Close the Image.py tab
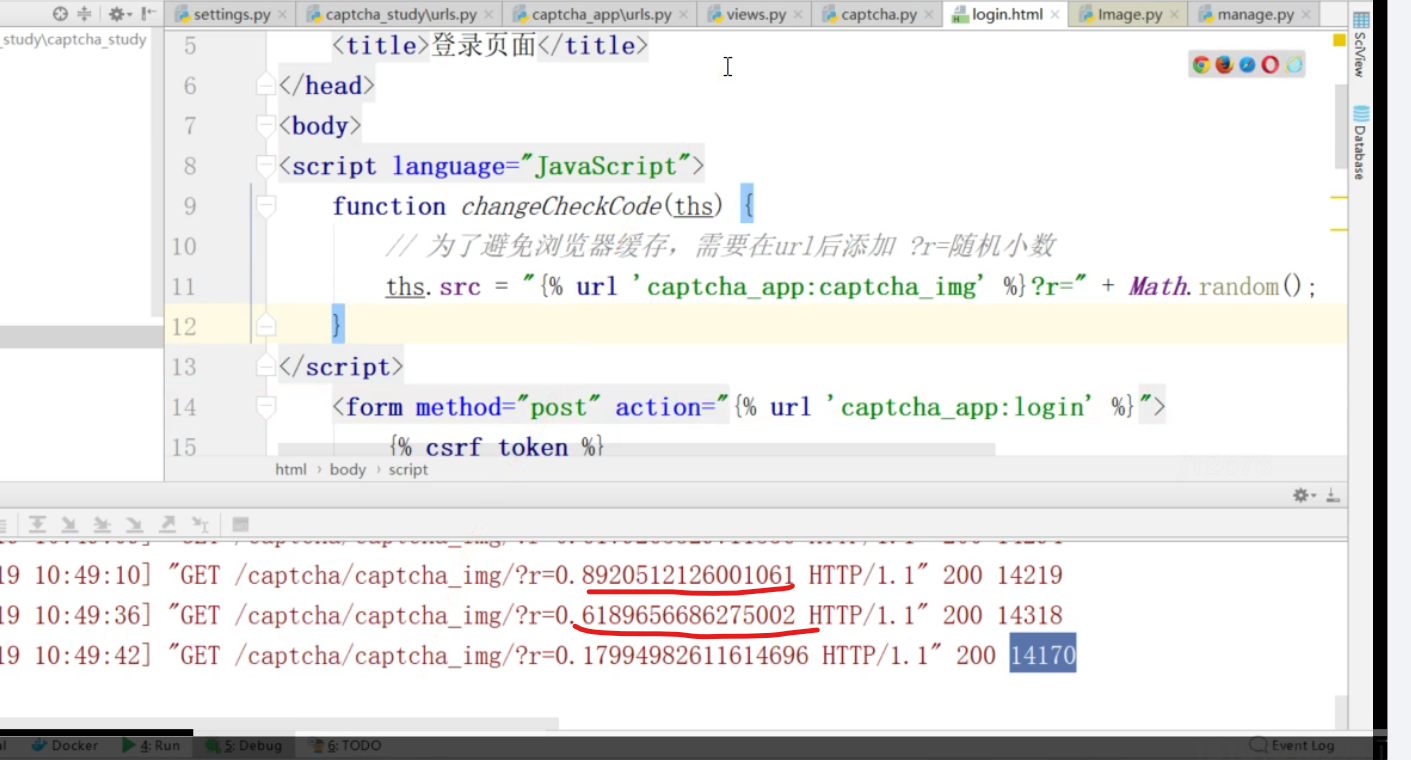The height and width of the screenshot is (760, 1411). click(1175, 15)
